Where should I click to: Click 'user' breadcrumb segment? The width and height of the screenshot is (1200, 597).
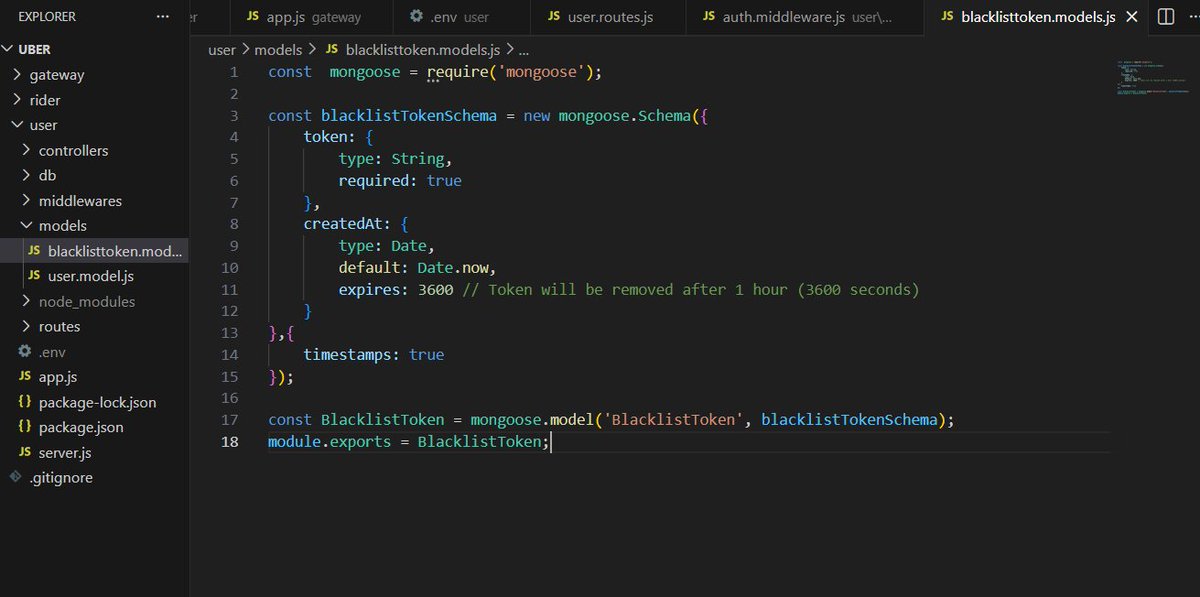[221, 50]
